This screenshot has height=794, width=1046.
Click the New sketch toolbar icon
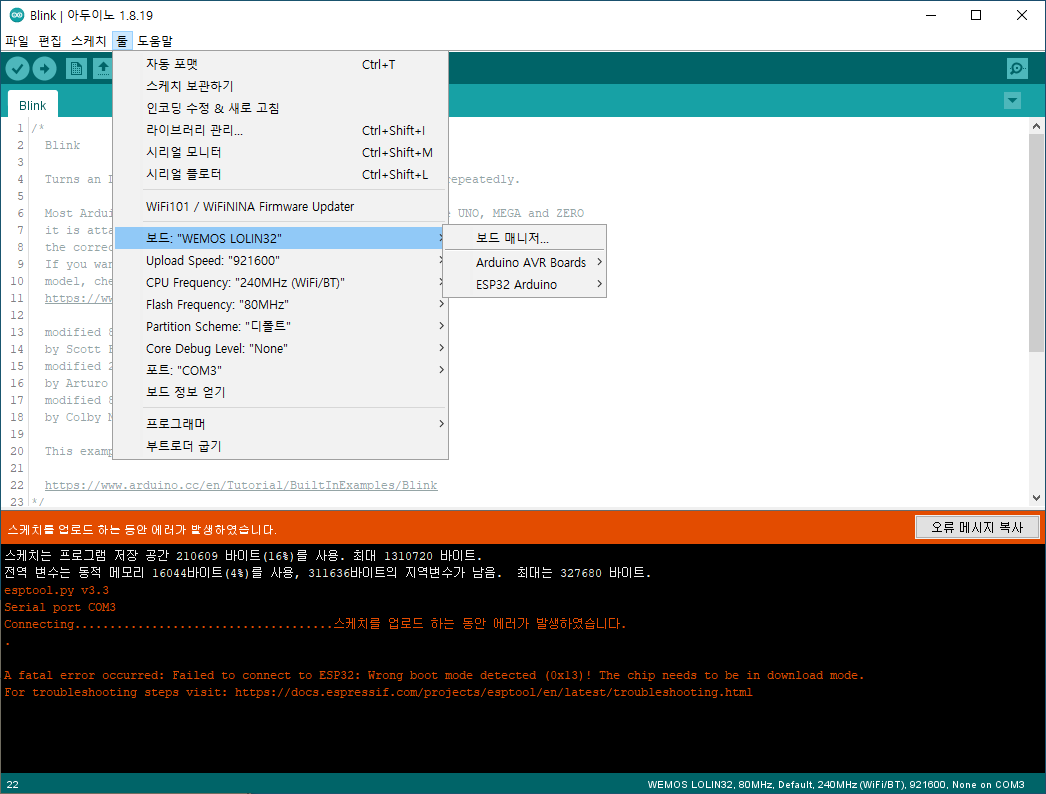pos(76,68)
